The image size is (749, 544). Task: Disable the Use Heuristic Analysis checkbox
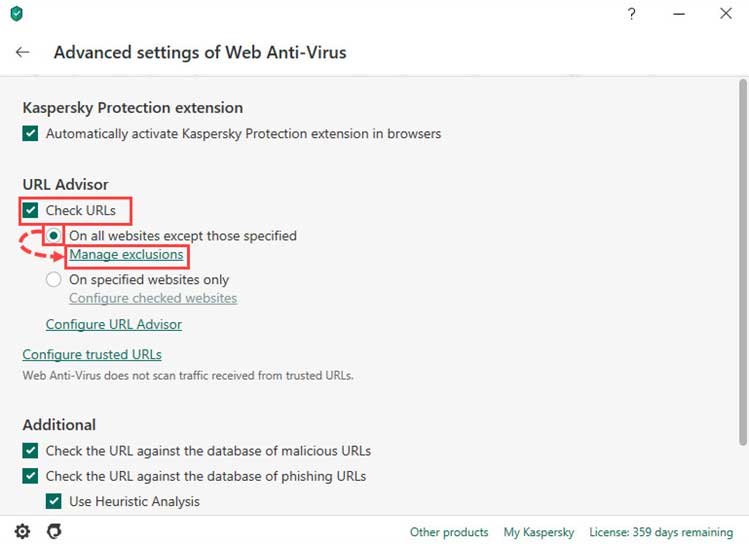click(54, 501)
